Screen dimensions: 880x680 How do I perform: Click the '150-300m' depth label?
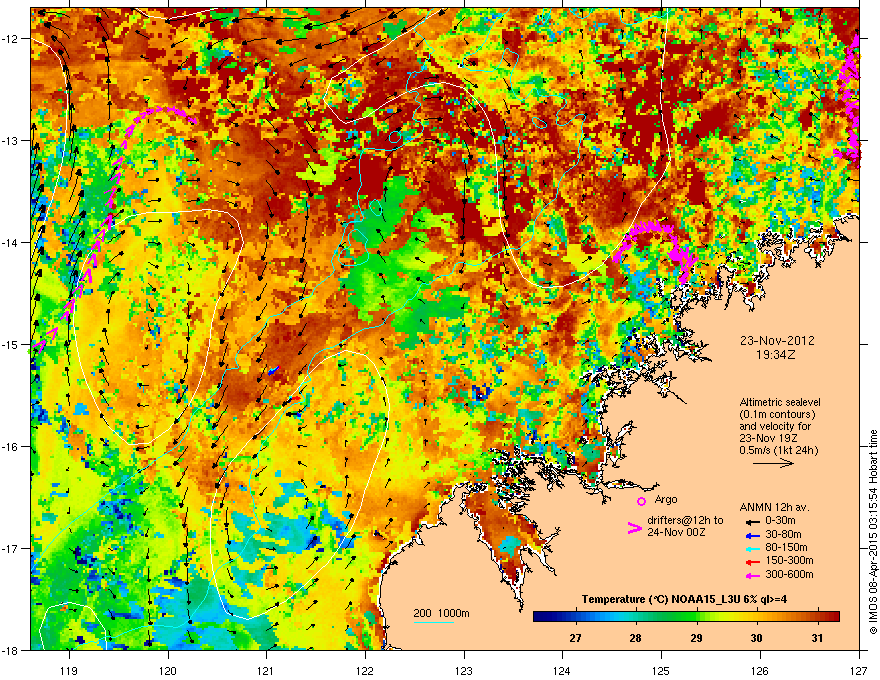[x=789, y=560]
